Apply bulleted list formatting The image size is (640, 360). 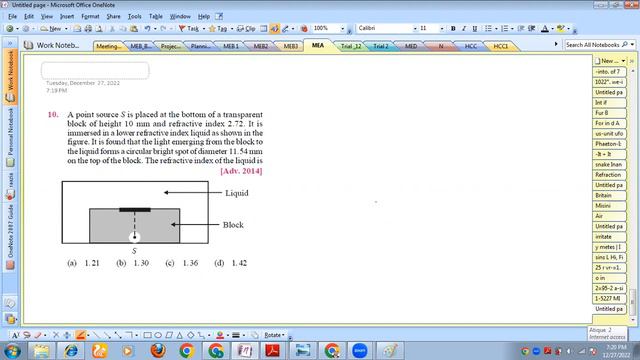[x=488, y=28]
